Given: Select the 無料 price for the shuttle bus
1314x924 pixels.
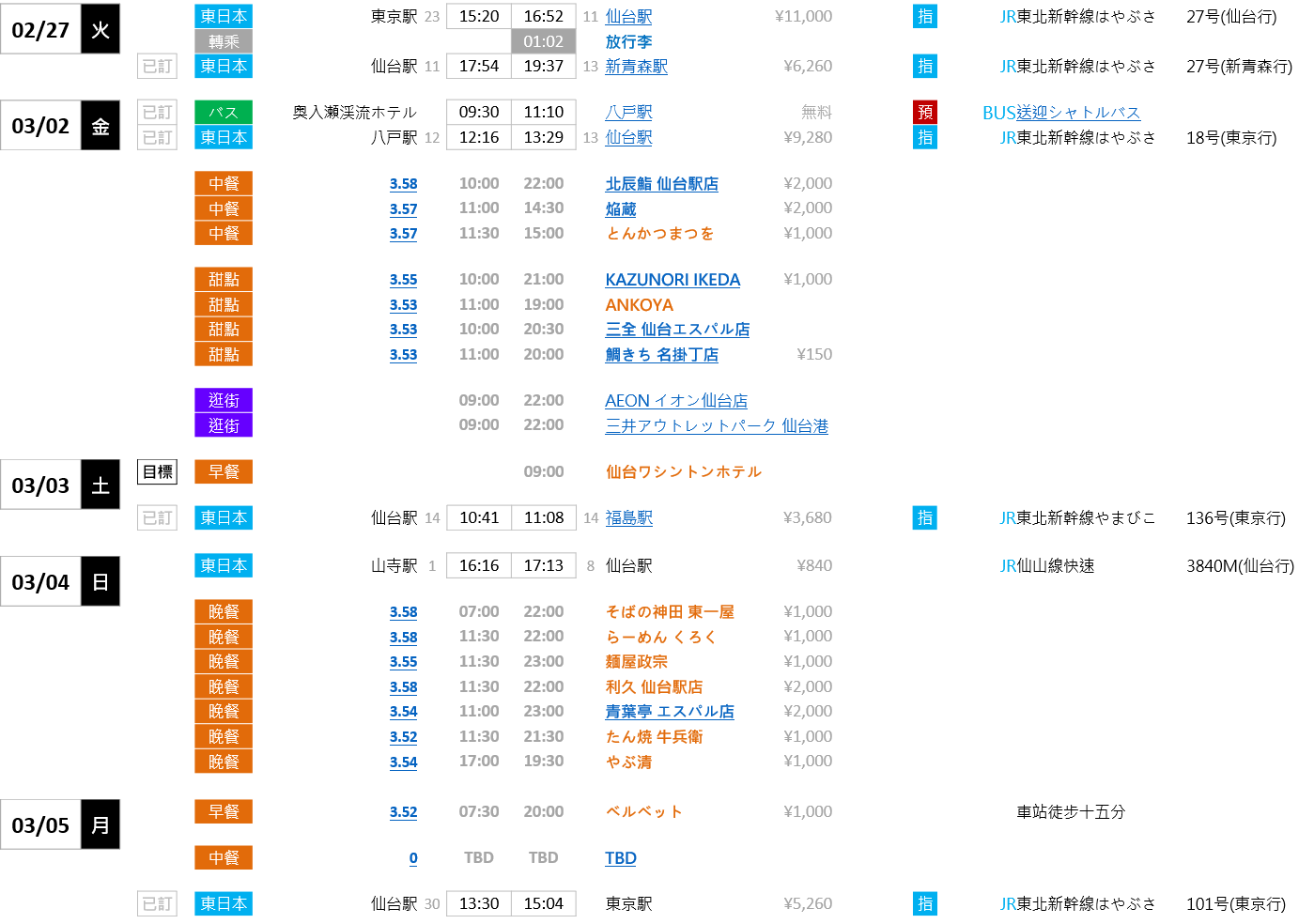Looking at the screenshot, I should [x=816, y=112].
